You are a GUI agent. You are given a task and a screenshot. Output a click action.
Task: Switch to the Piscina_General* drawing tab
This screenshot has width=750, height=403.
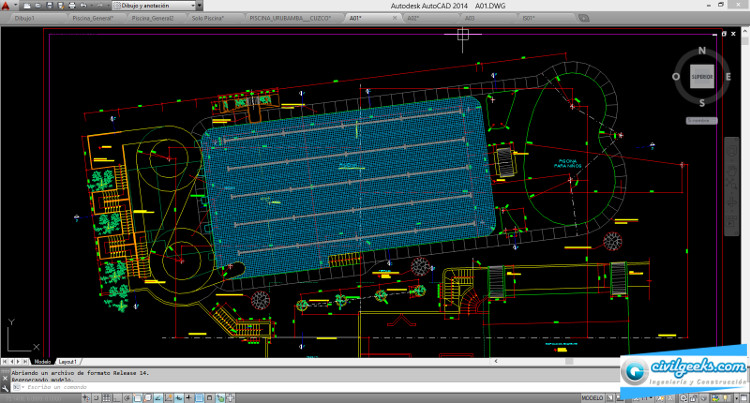[x=95, y=18]
